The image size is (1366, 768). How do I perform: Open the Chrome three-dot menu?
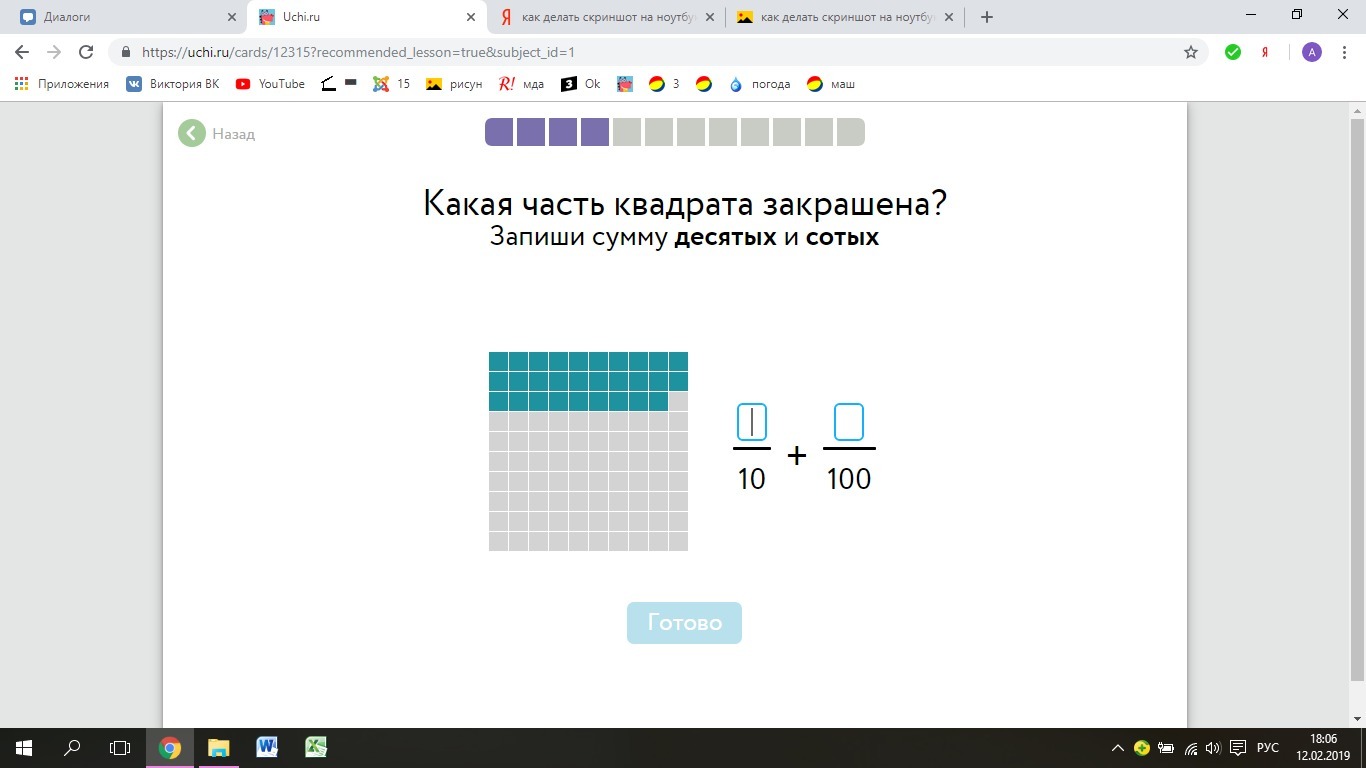(x=1344, y=52)
